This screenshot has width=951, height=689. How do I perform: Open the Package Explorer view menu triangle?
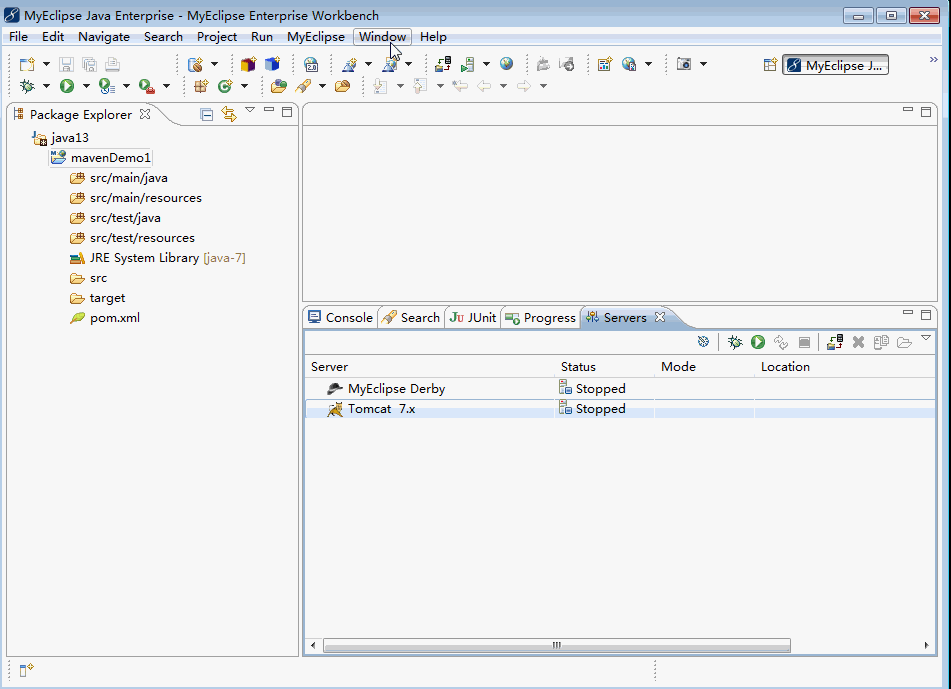(250, 110)
